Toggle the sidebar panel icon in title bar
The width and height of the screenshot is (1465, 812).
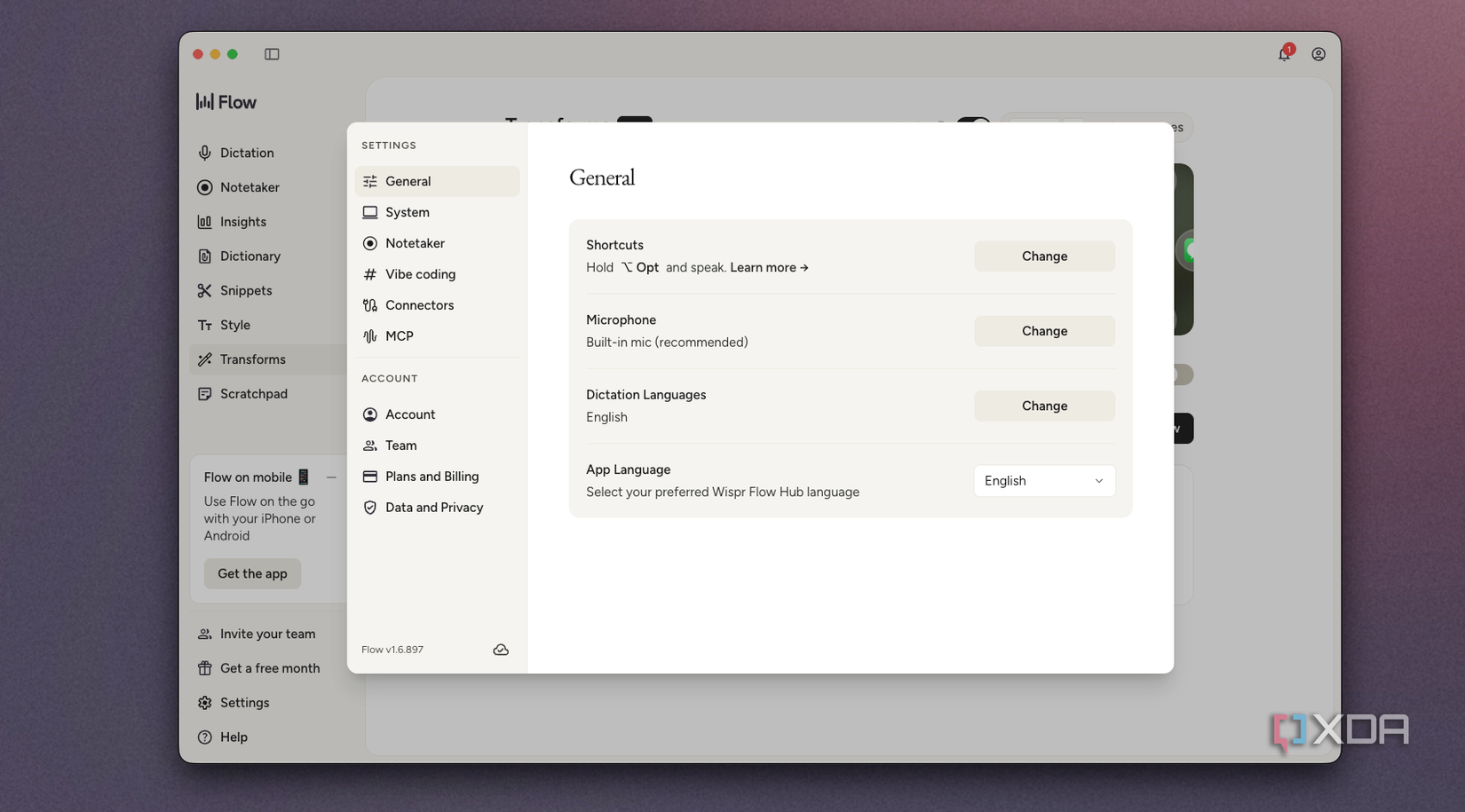(x=272, y=54)
